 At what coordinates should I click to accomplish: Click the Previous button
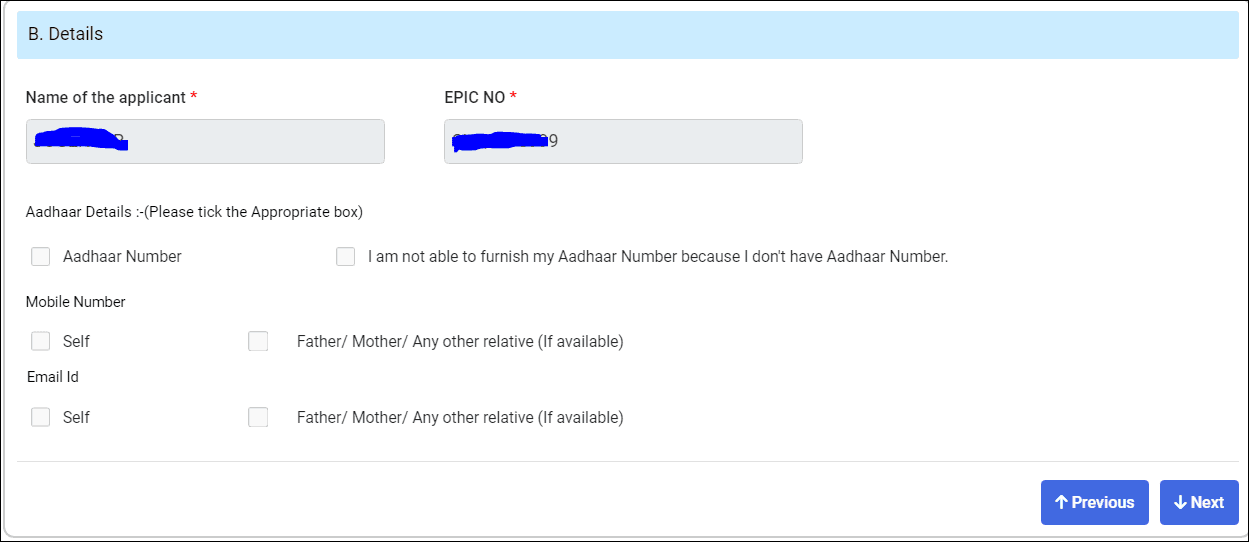coord(1094,502)
